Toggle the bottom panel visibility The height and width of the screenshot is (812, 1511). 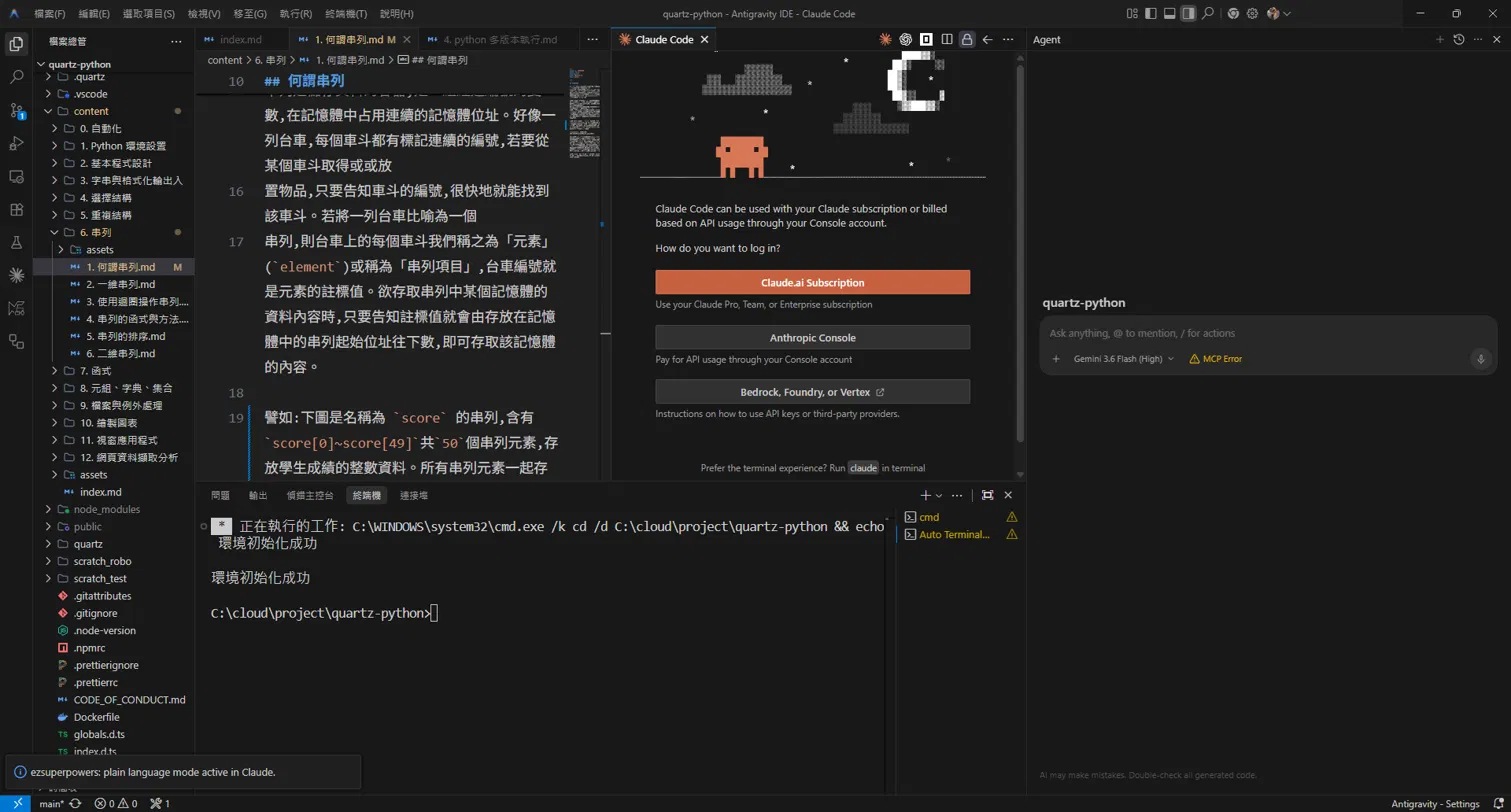pos(1170,14)
